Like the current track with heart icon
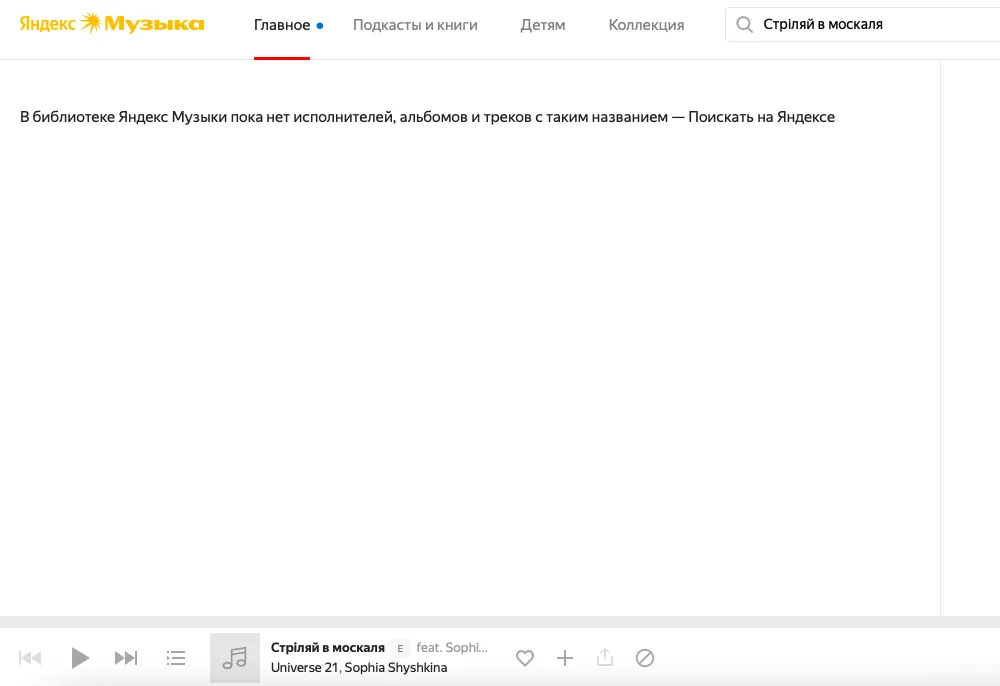1000x686 pixels. click(x=525, y=658)
